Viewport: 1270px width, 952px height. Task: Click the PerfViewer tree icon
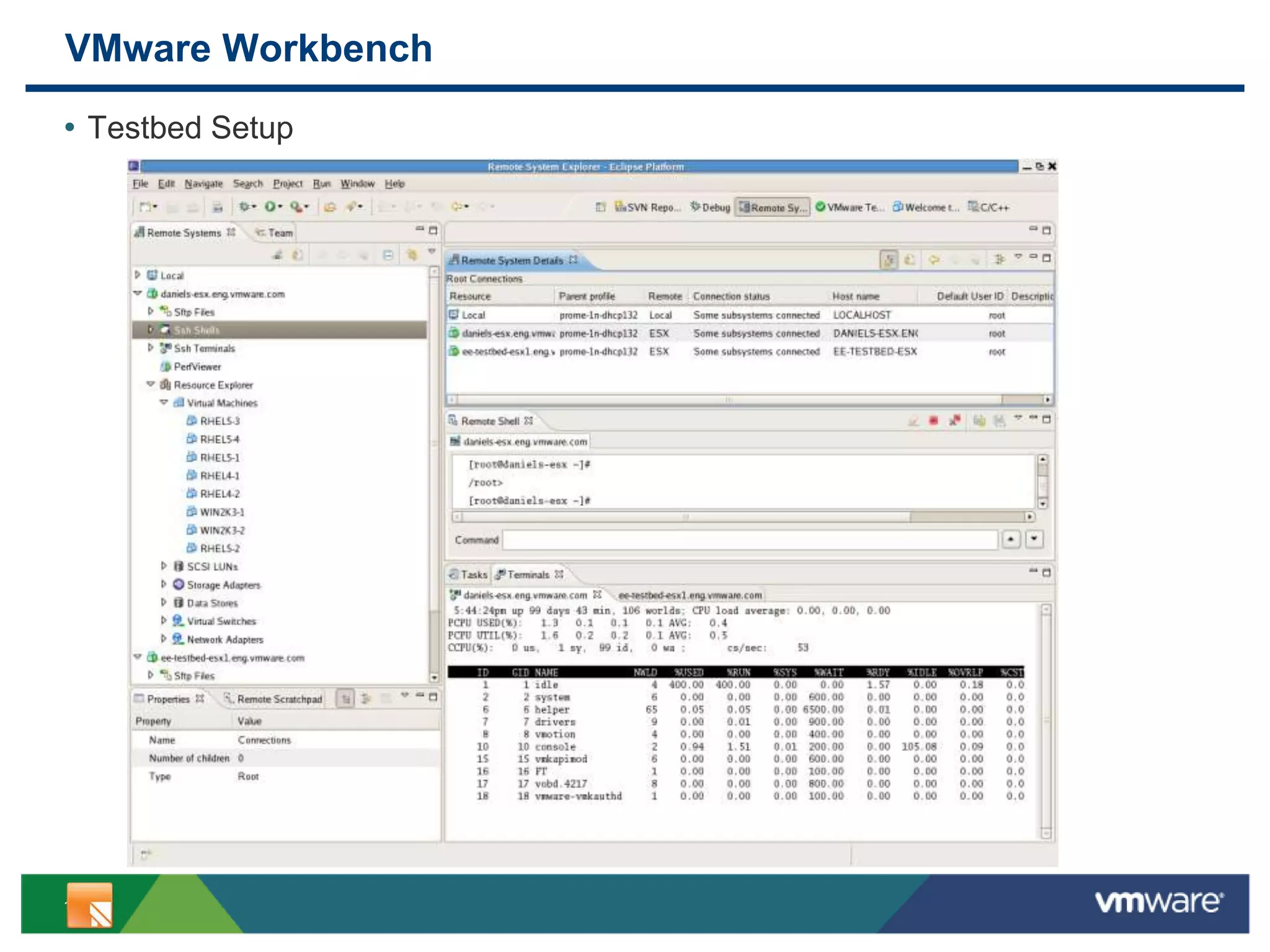pos(166,366)
